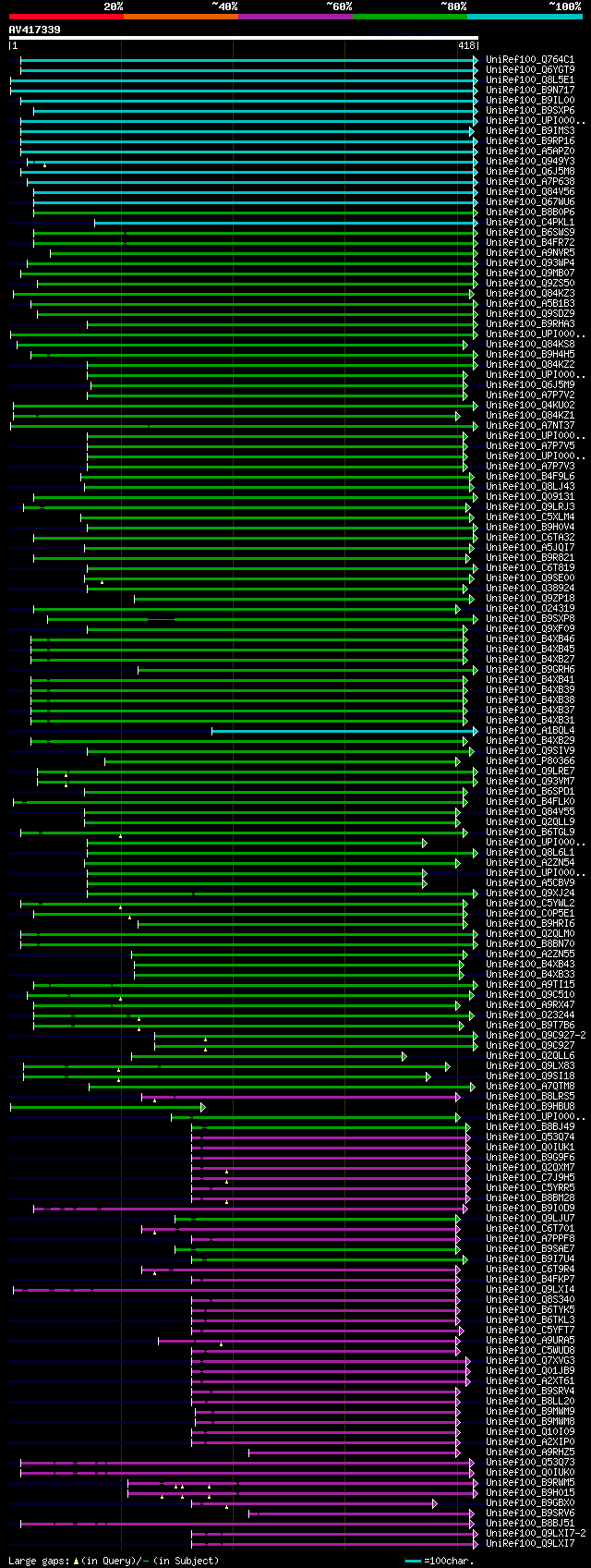The height and width of the screenshot is (1568, 591).
Task: Select hit label UniRef100_A7P638
Action: point(530,181)
